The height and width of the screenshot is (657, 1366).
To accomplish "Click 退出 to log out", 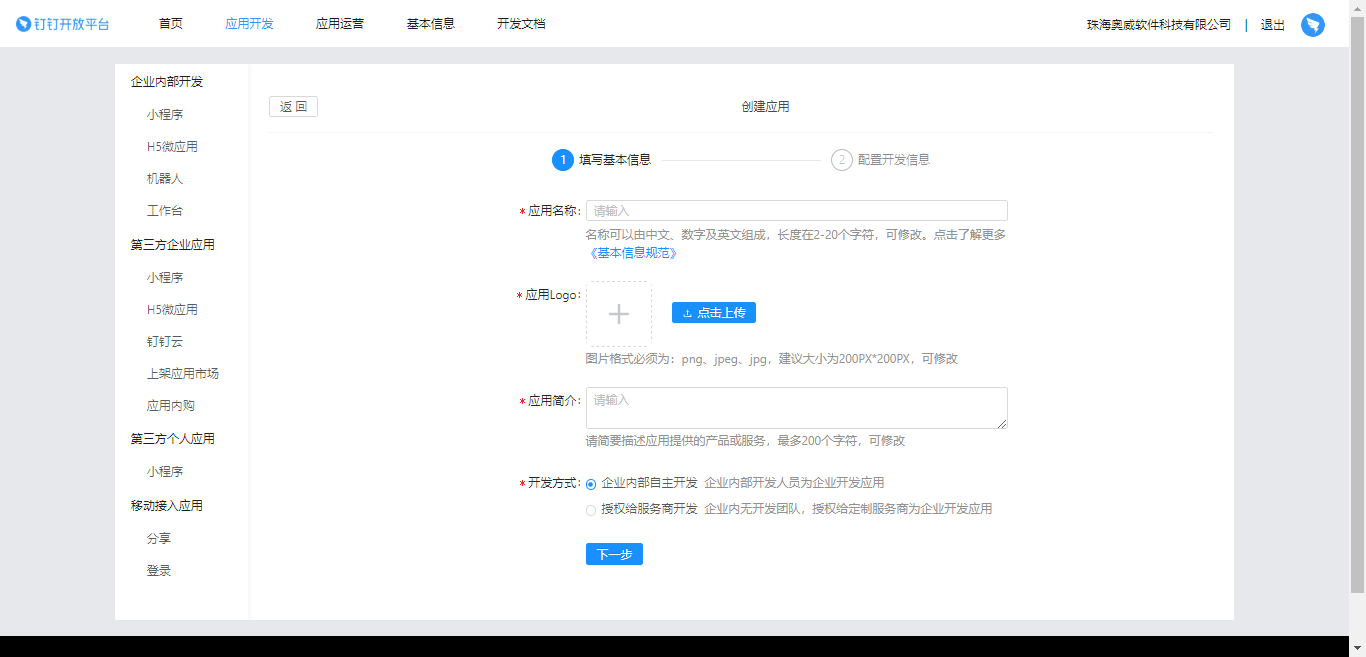I will 1272,24.
